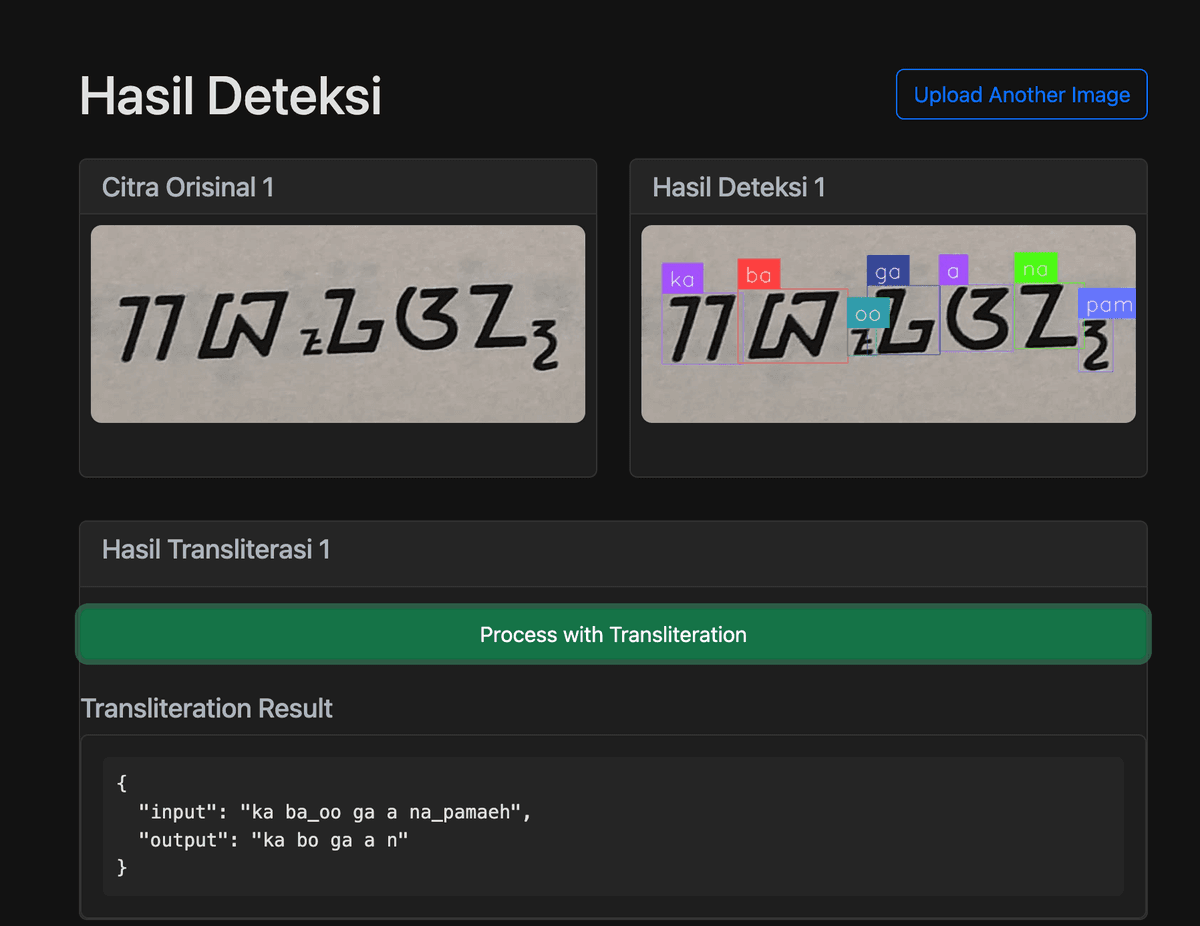This screenshot has height=926, width=1200.
Task: Click the last small glyph in the original image
Action: point(547,351)
